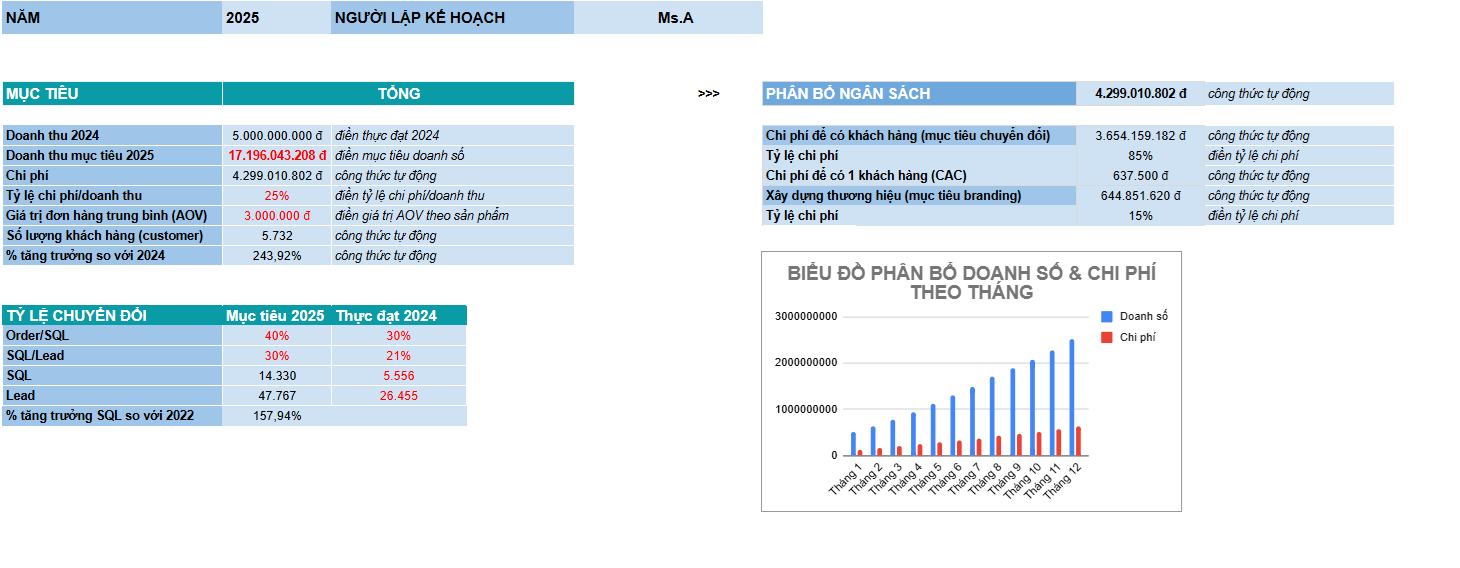Click the PHÂN BỔ NGÂN SÁCH header cell
The height and width of the screenshot is (568, 1460).
coord(918,94)
